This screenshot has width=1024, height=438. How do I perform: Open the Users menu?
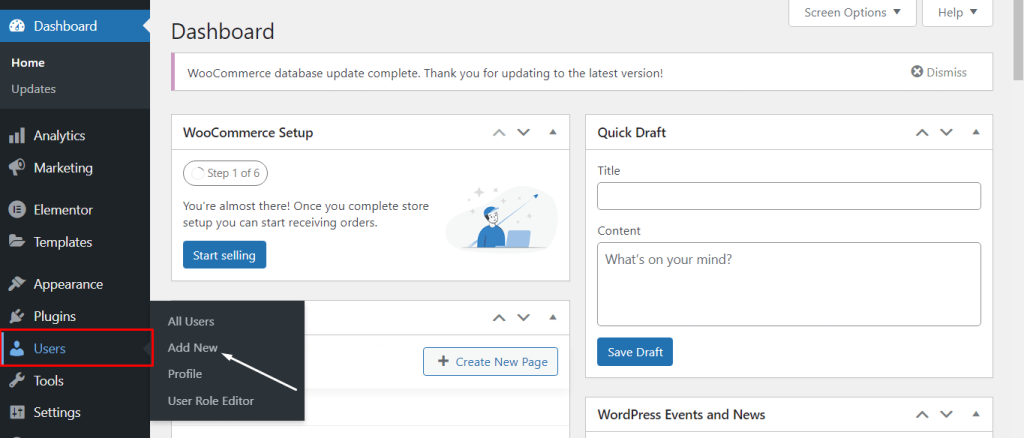click(x=75, y=349)
